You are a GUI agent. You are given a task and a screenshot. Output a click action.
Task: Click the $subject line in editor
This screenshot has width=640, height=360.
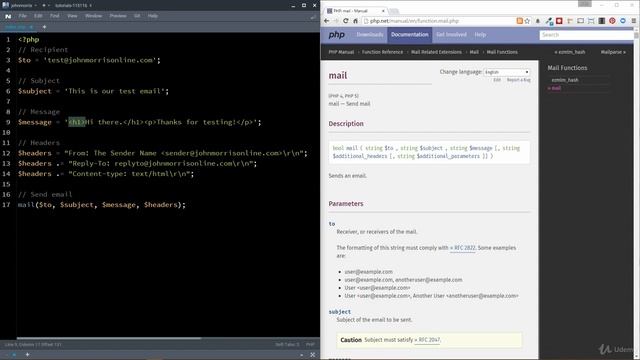(93, 91)
